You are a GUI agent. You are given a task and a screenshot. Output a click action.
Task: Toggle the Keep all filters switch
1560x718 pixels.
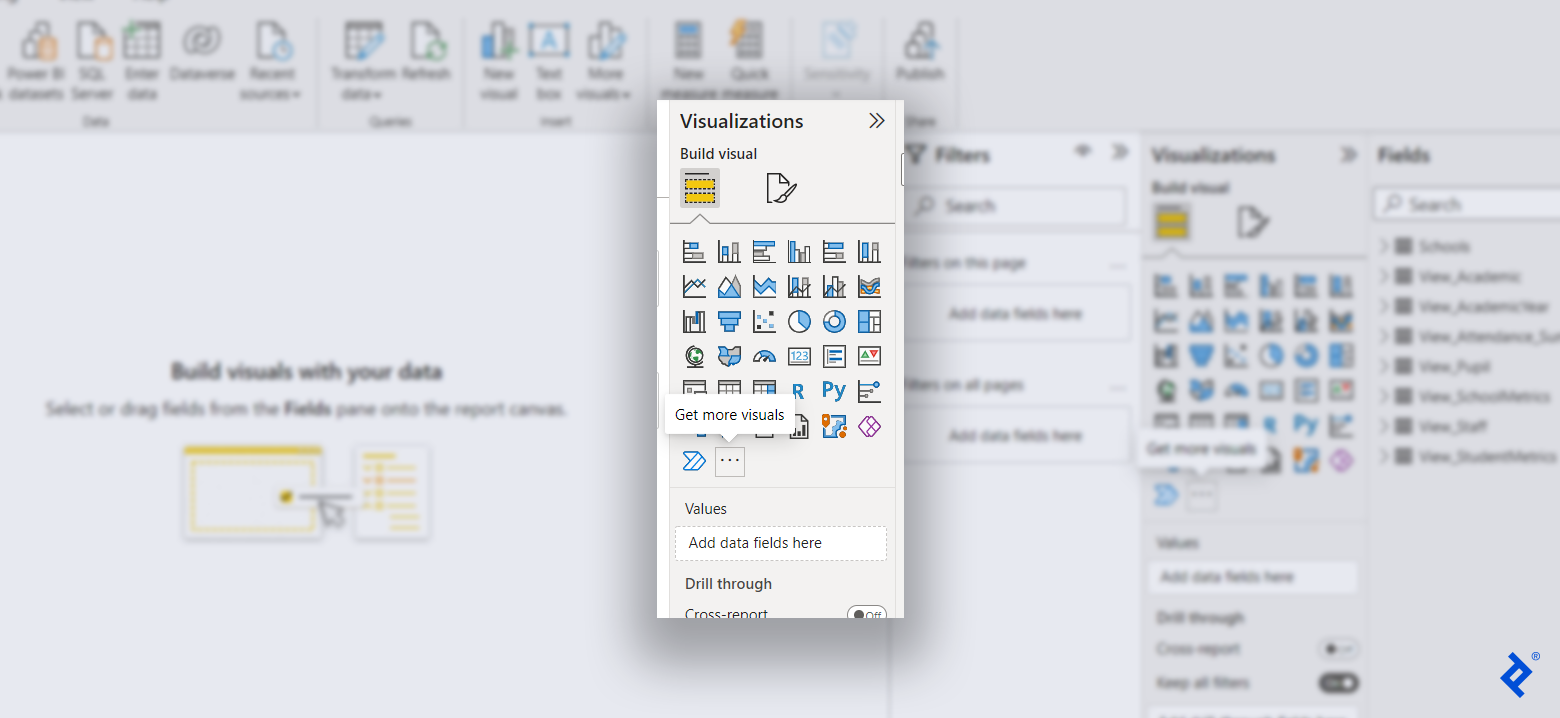pyautogui.click(x=1338, y=683)
